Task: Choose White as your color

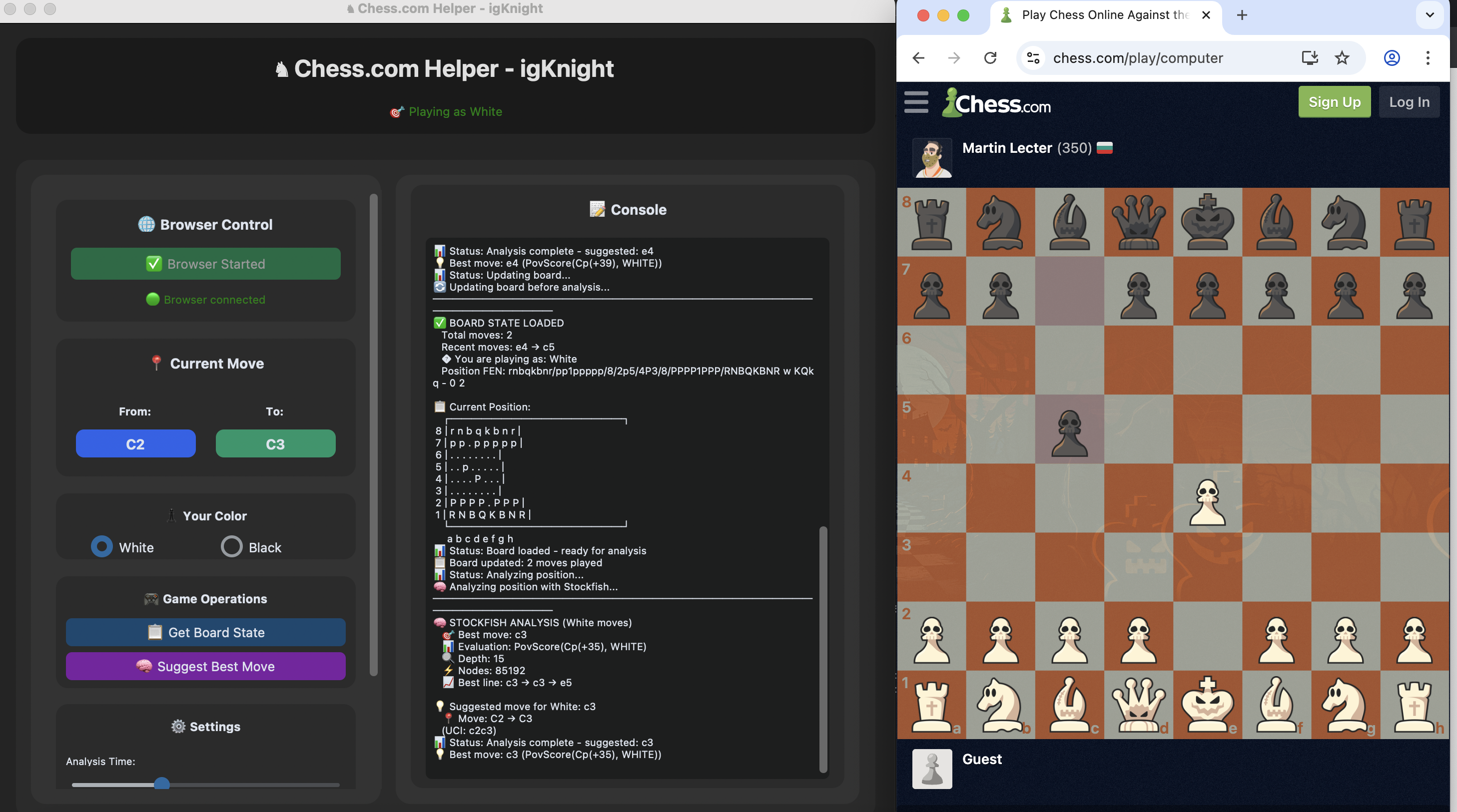Action: click(102, 547)
